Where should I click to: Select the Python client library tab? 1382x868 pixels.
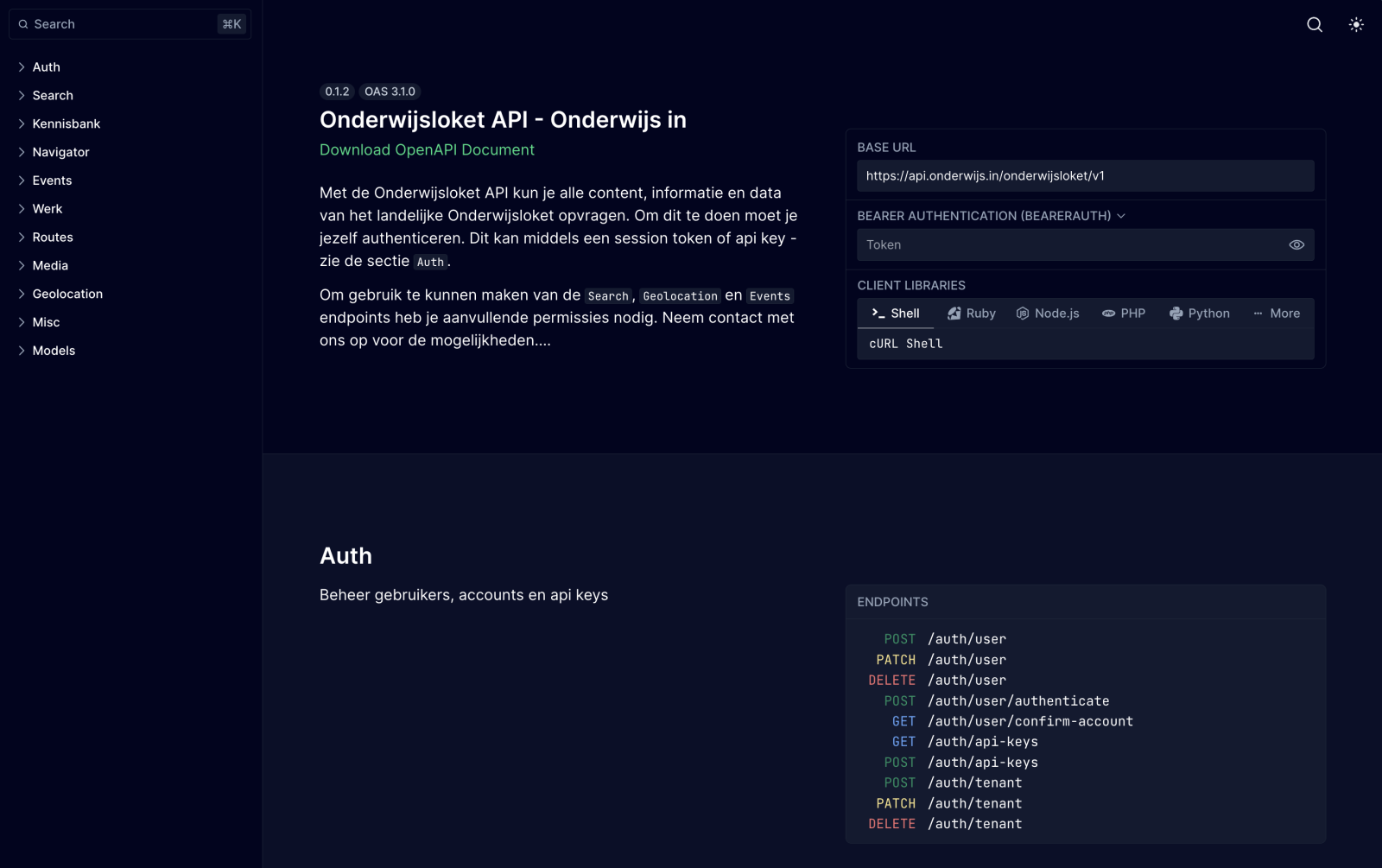pyautogui.click(x=1200, y=314)
